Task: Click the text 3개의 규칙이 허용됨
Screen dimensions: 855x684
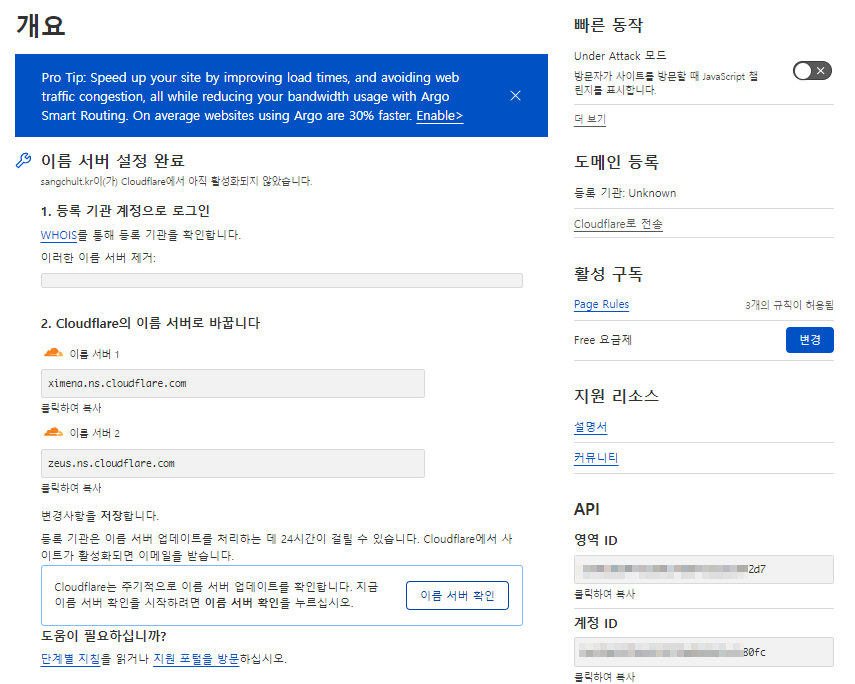Action: 789,305
